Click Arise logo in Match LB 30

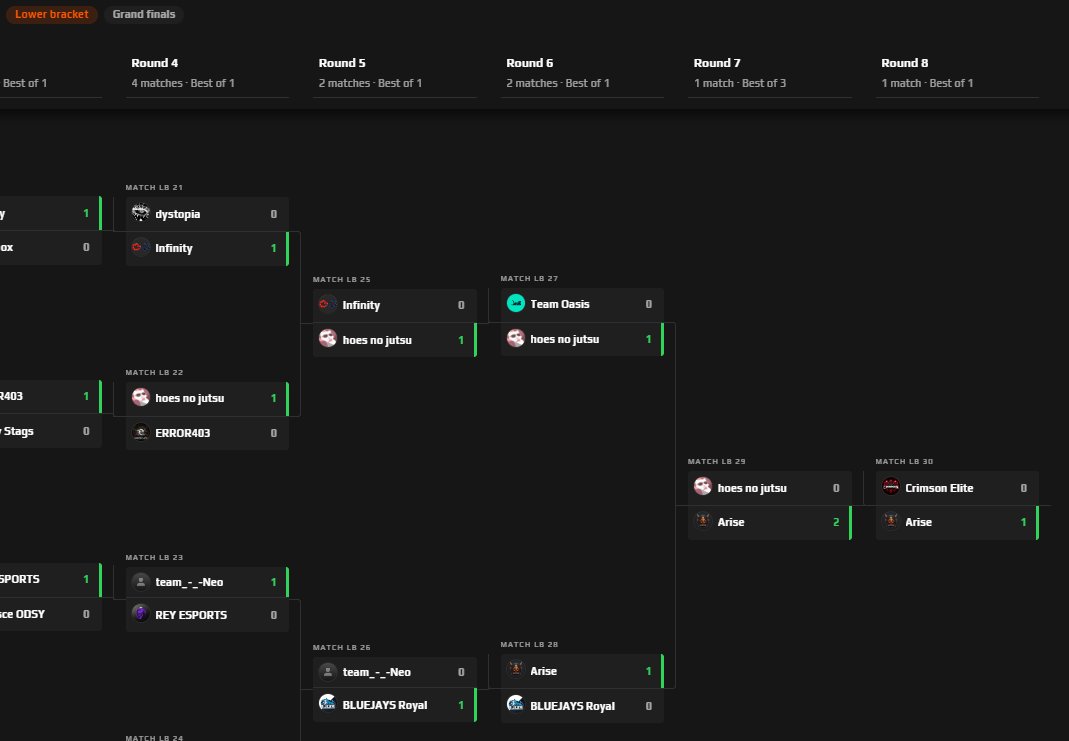(890, 521)
